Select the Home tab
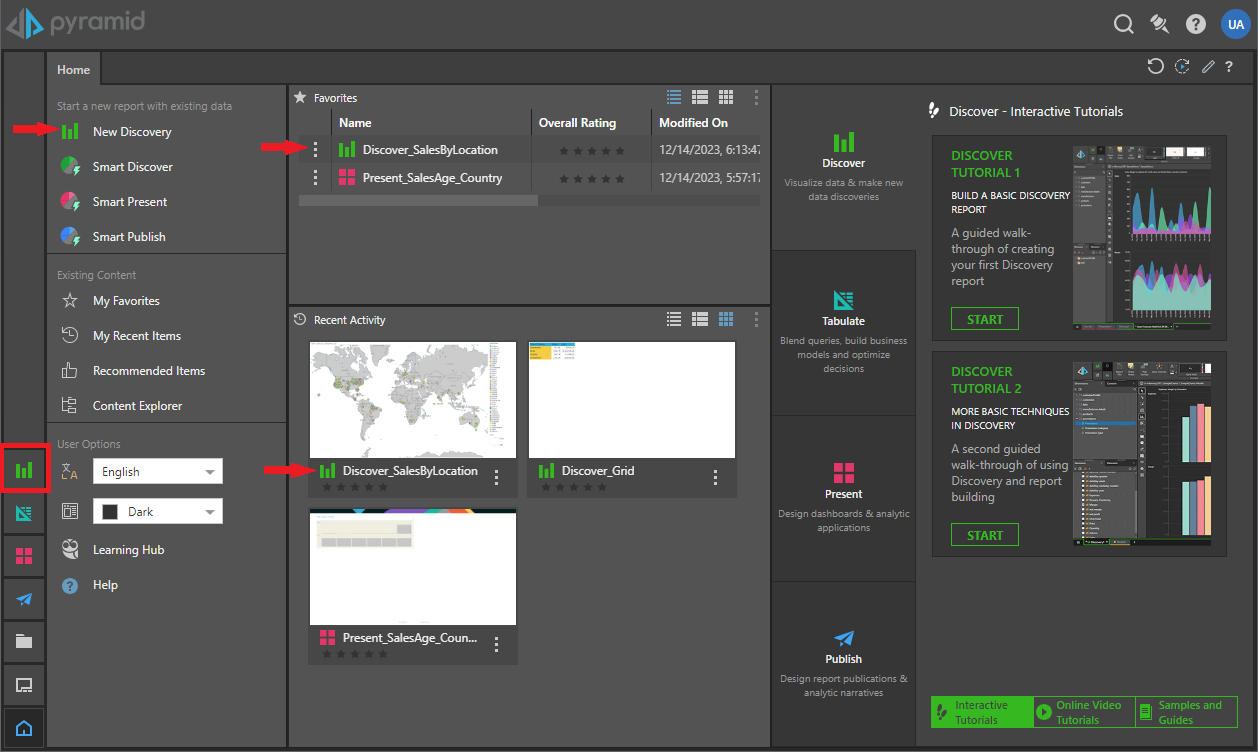 click(x=73, y=69)
